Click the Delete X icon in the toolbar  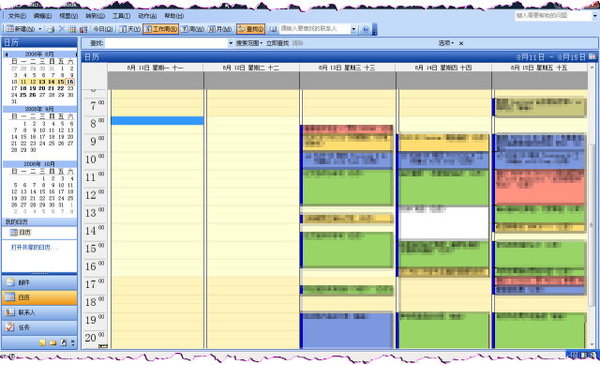click(x=61, y=29)
